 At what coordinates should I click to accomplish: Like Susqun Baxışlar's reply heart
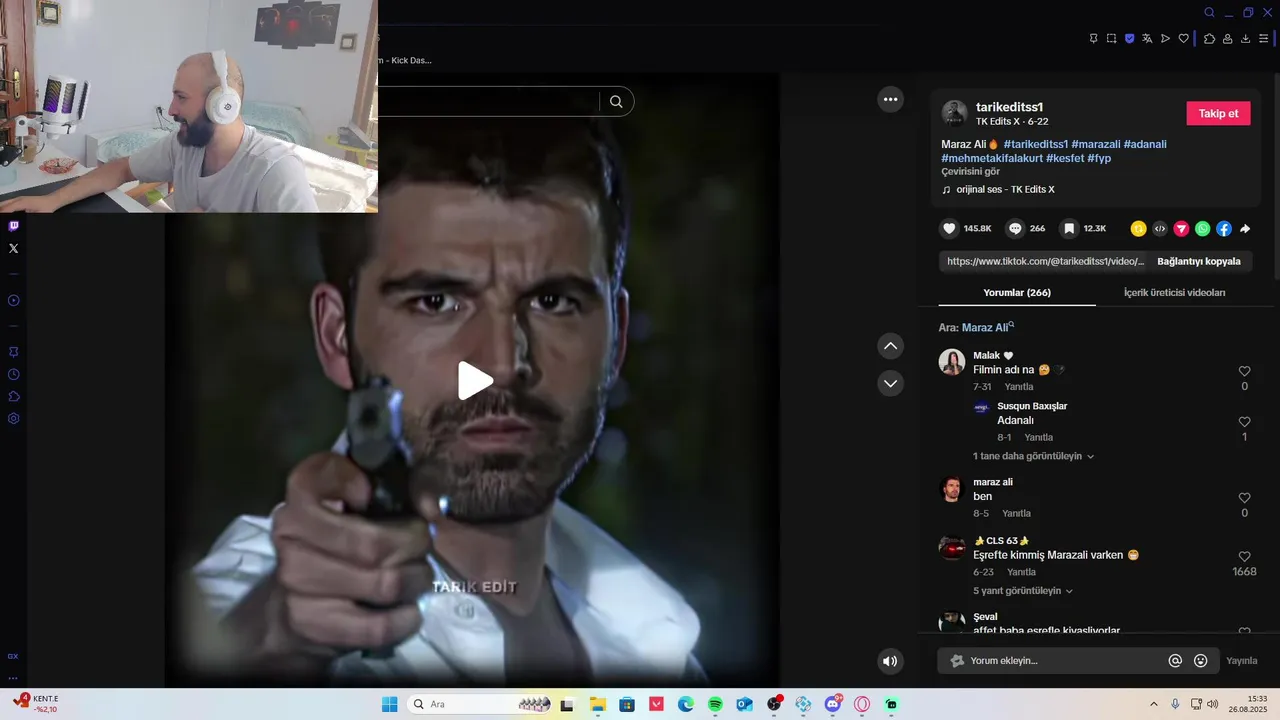pyautogui.click(x=1245, y=422)
